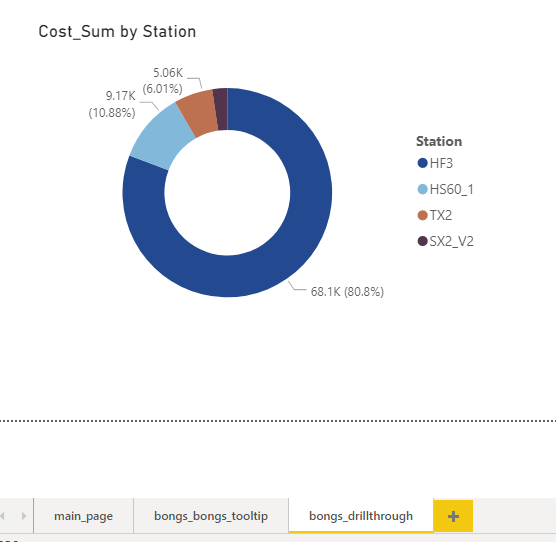Select the thin dark SX2_V2 donut slice
Viewport: 556px width, 542px height.
pyautogui.click(x=221, y=109)
